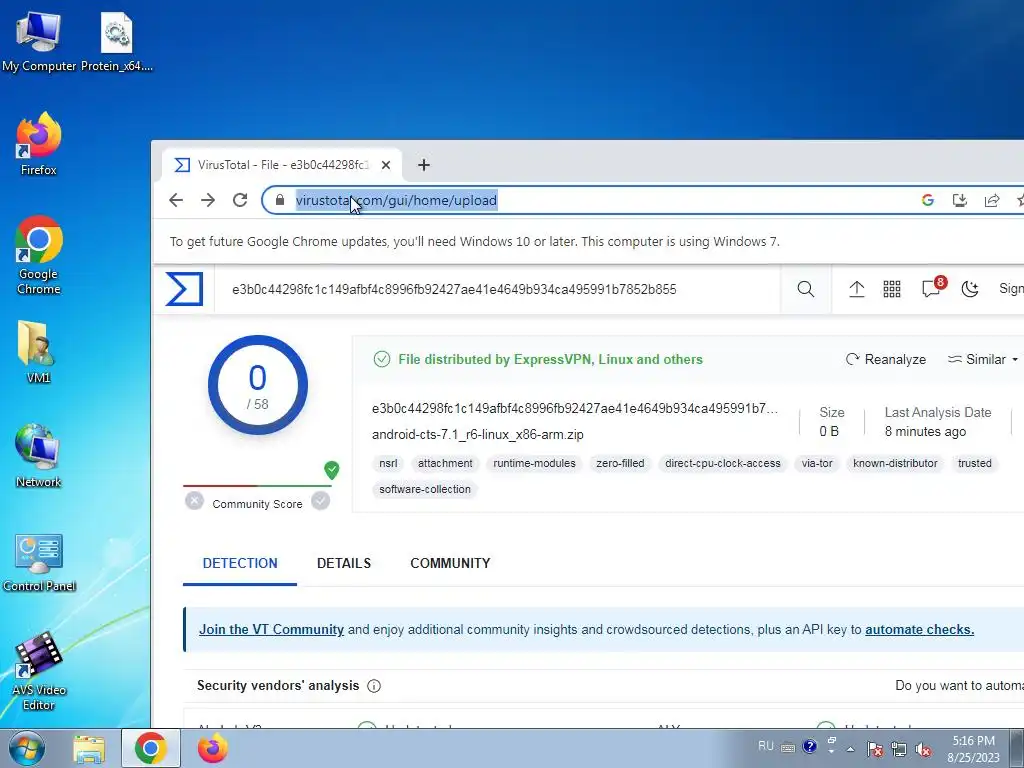Close the VirusTotal browser tab
This screenshot has height=768, width=1024.
click(x=386, y=165)
